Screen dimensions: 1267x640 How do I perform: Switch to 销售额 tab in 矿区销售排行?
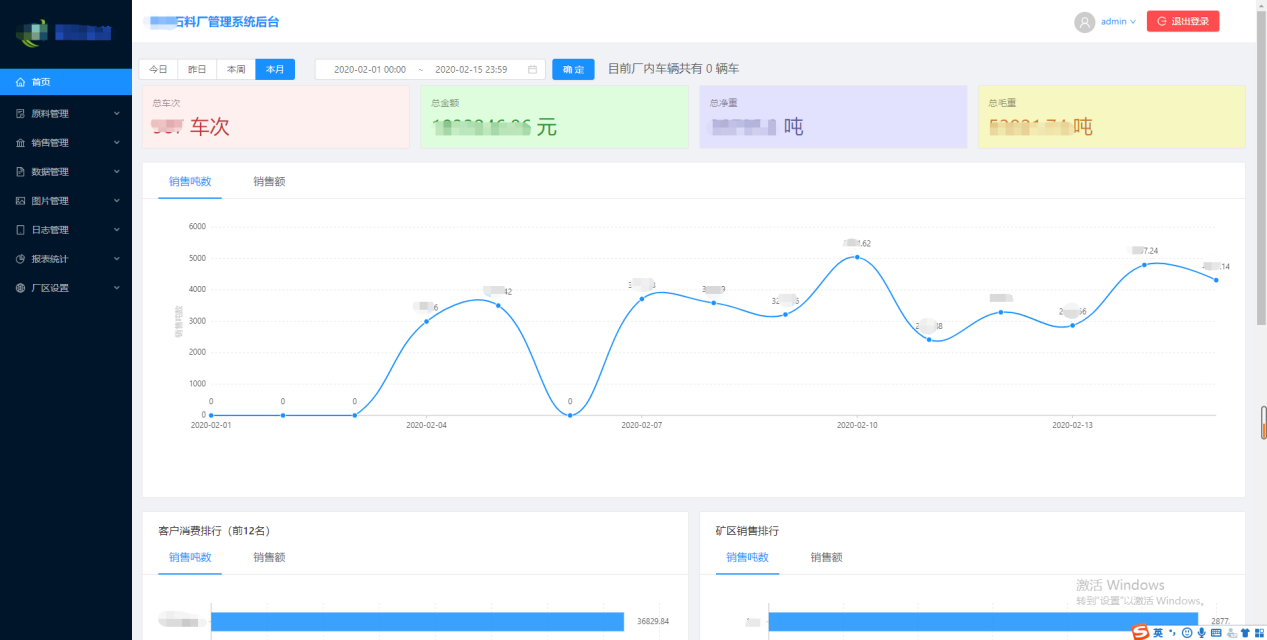(x=826, y=557)
